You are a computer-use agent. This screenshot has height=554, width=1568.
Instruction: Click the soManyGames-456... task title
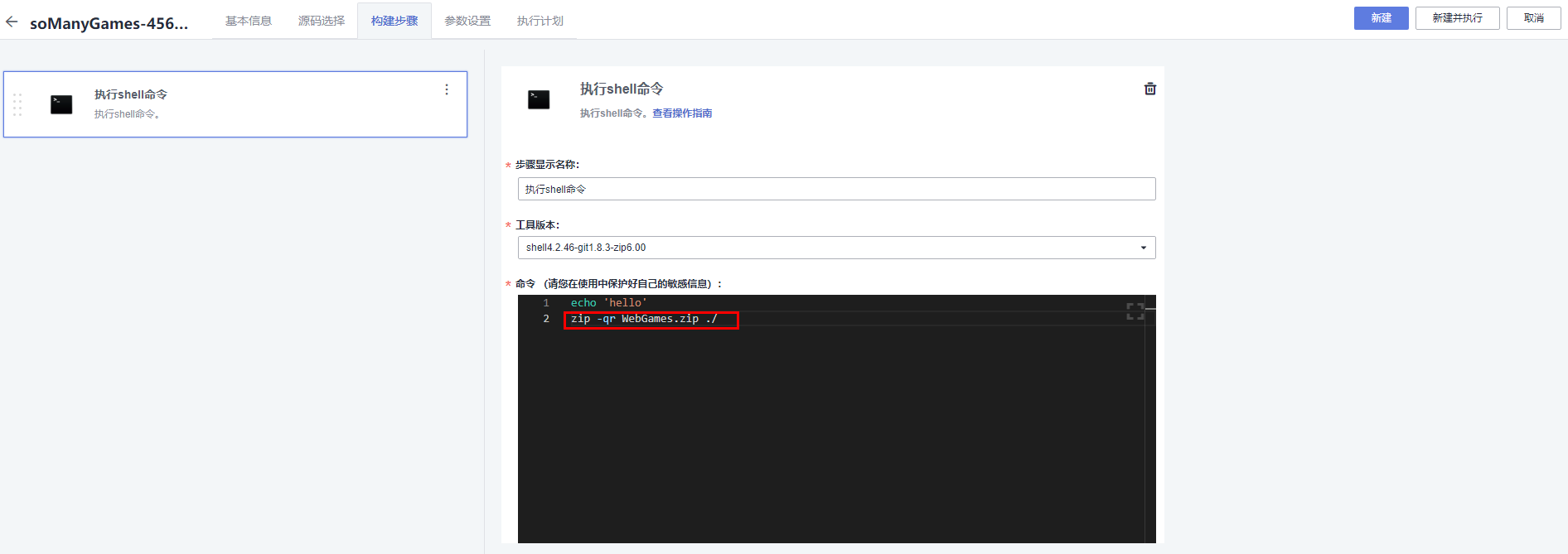[x=109, y=23]
